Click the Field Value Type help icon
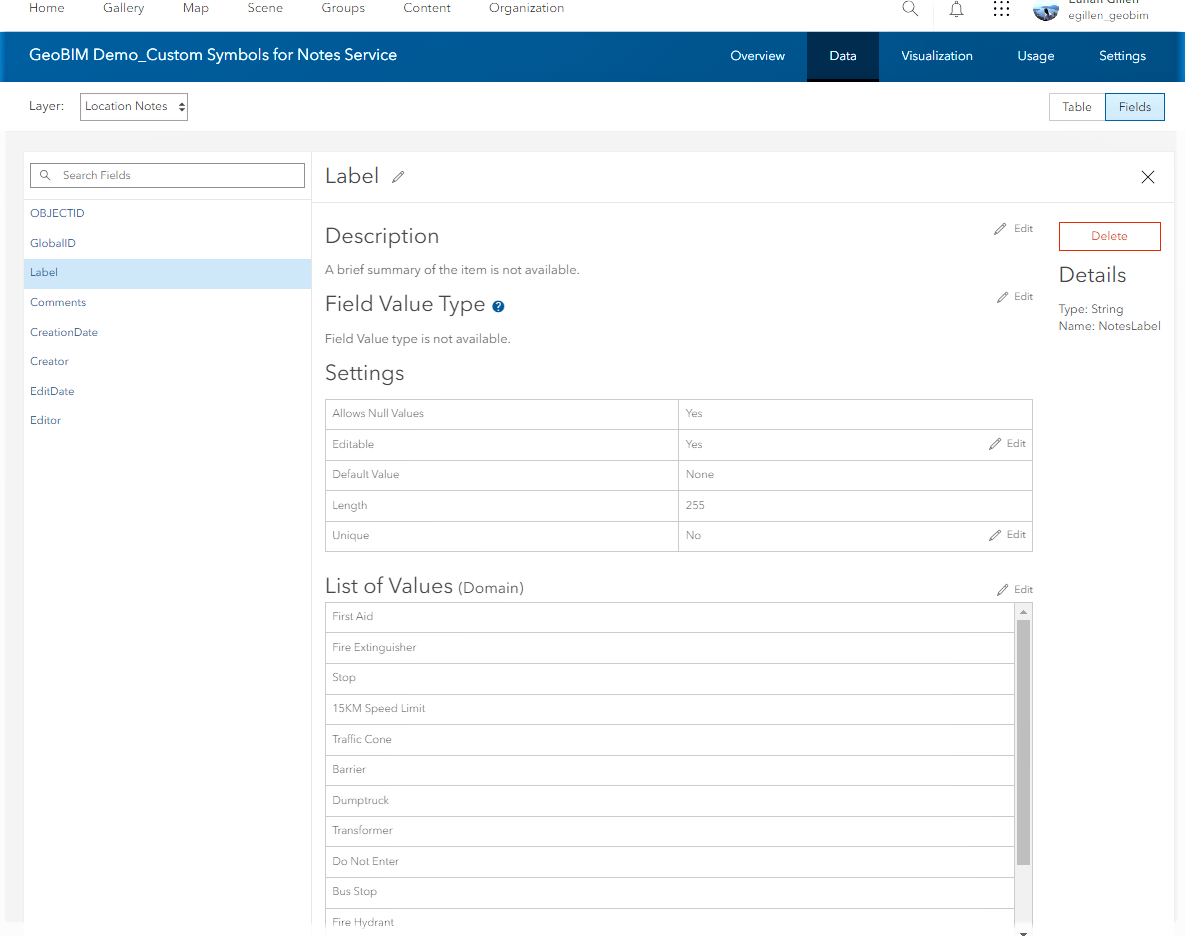This screenshot has height=936, width=1185. tap(498, 306)
